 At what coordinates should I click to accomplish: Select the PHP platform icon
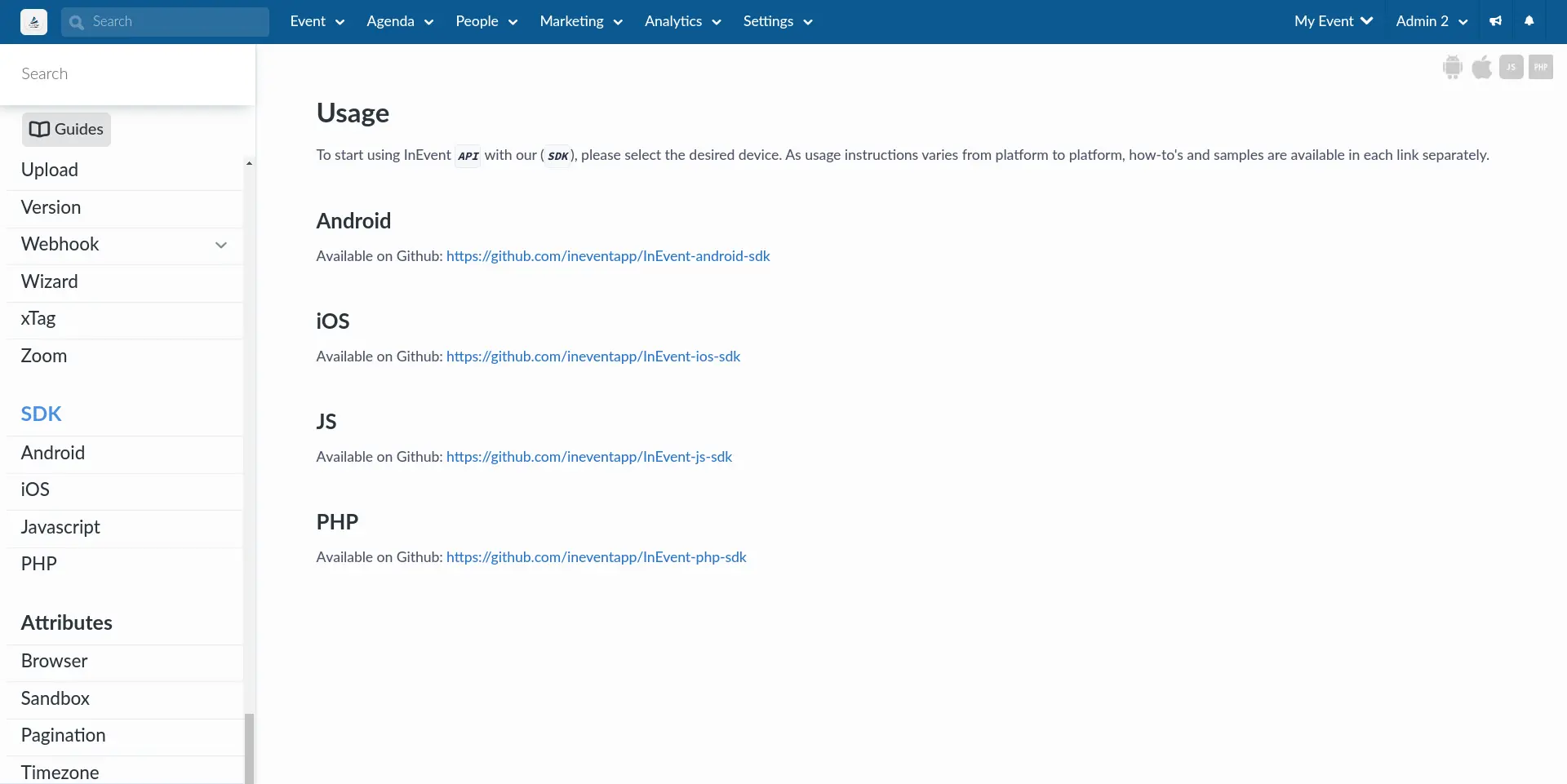pyautogui.click(x=1541, y=67)
